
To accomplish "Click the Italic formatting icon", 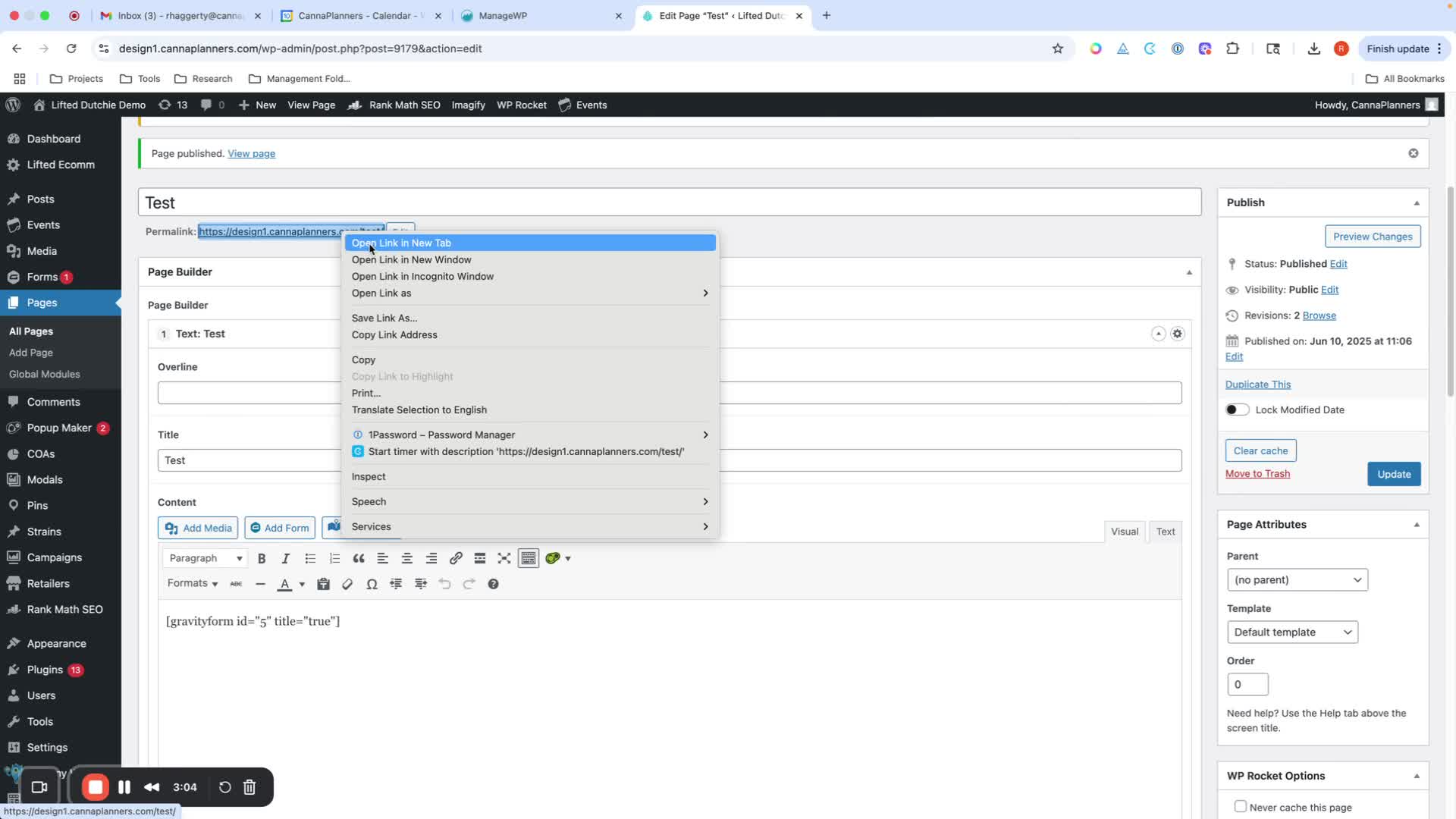I will [286, 559].
